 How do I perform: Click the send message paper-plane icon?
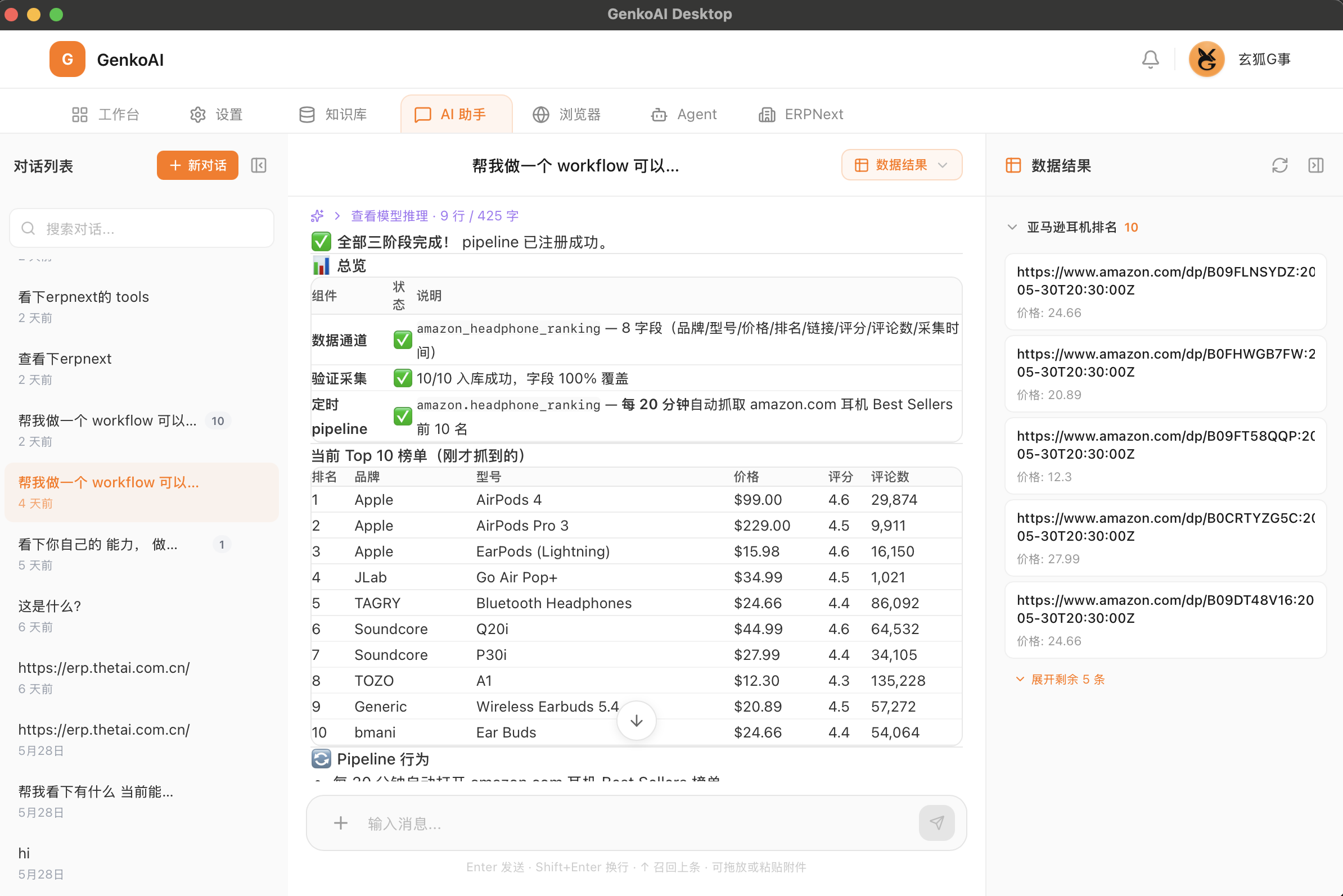(936, 823)
